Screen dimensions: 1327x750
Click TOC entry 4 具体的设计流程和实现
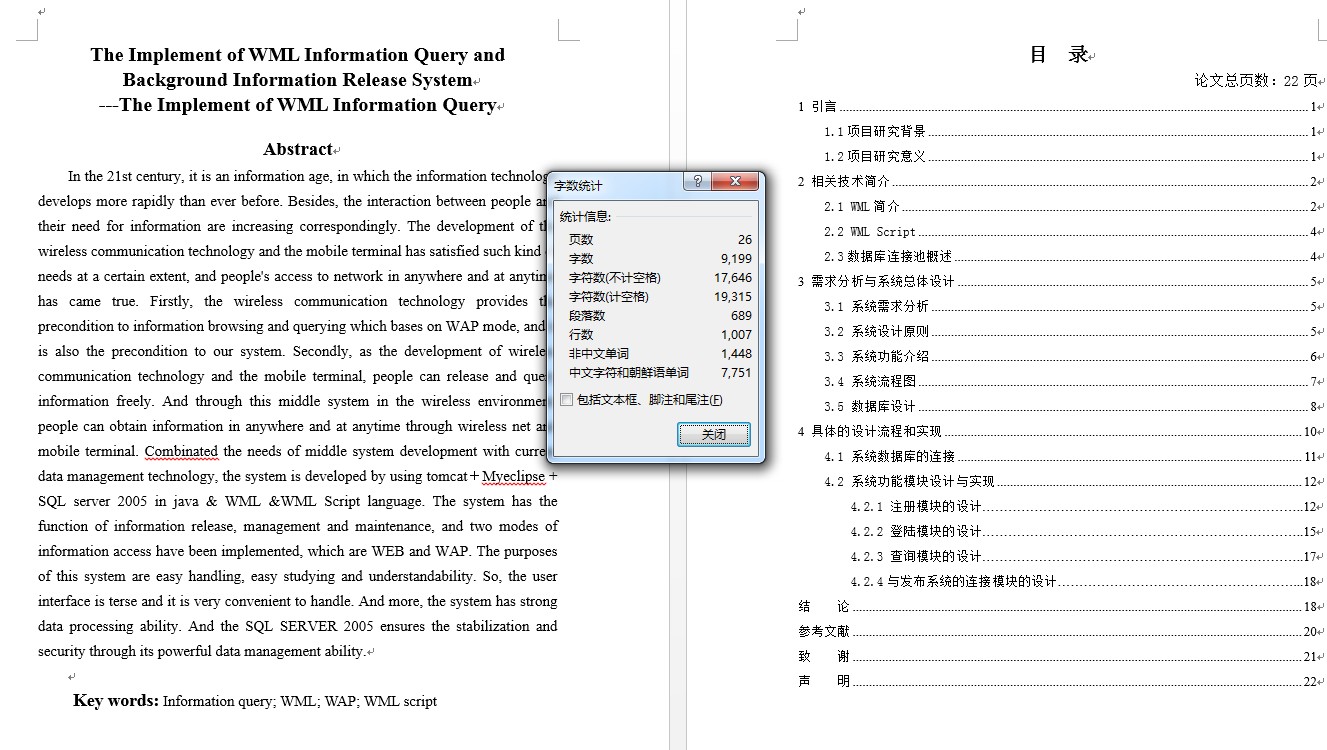(1058, 431)
